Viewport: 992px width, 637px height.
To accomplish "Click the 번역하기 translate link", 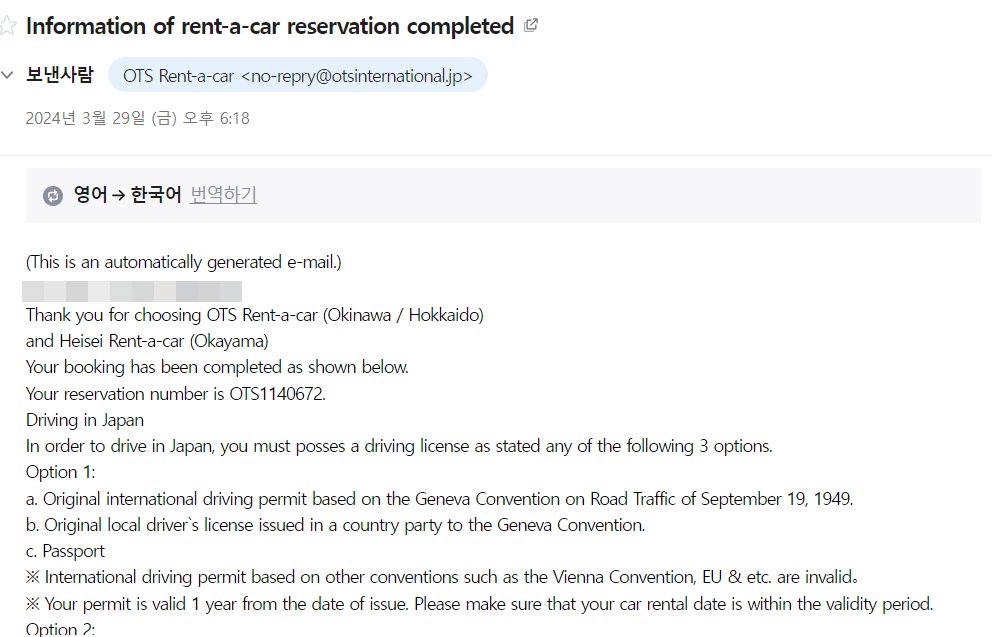I will pyautogui.click(x=223, y=195).
